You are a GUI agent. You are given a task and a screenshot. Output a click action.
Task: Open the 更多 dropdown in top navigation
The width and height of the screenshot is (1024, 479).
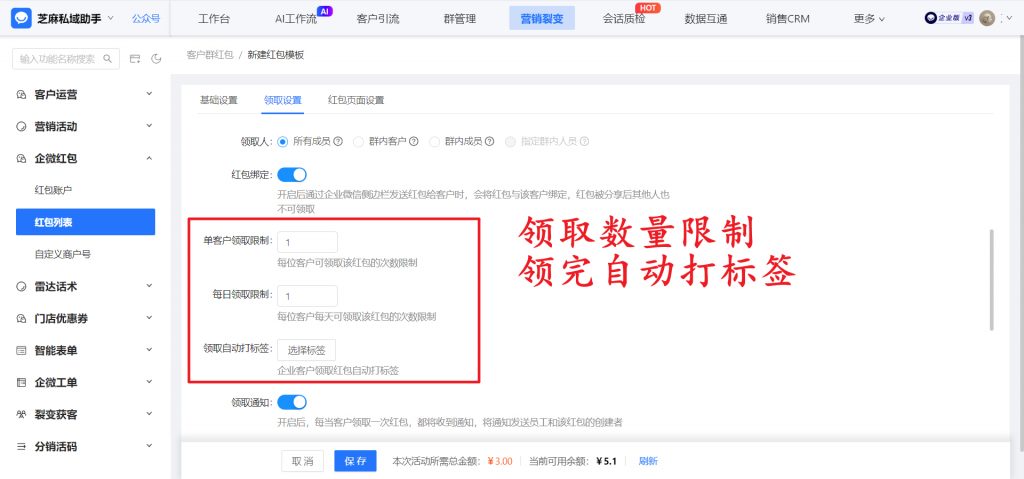pyautogui.click(x=869, y=18)
